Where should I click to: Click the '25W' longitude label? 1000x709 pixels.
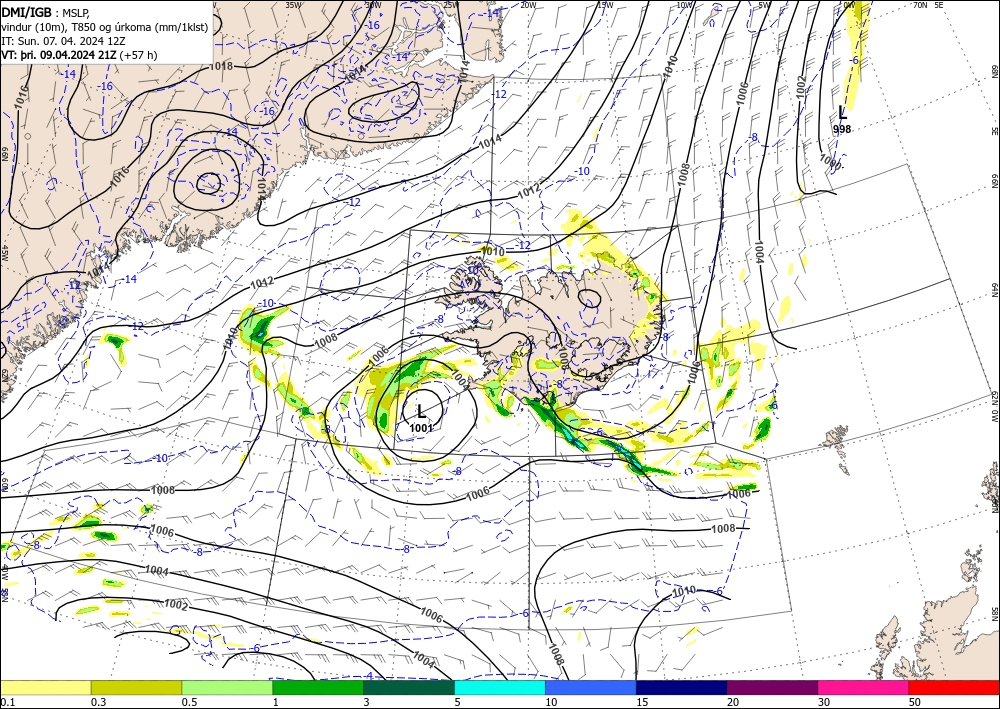coord(450,5)
